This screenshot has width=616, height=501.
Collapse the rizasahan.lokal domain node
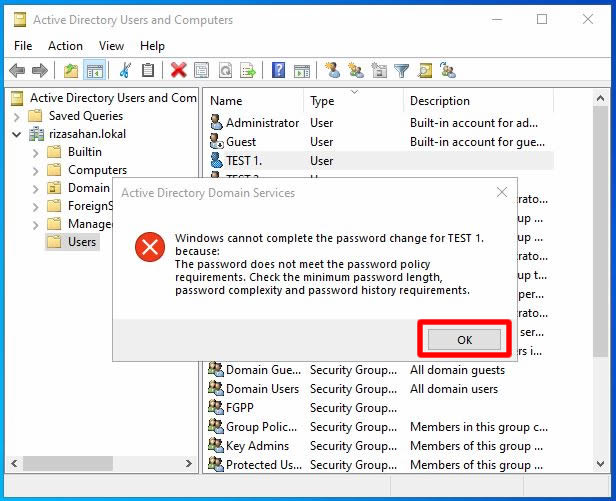(x=16, y=134)
